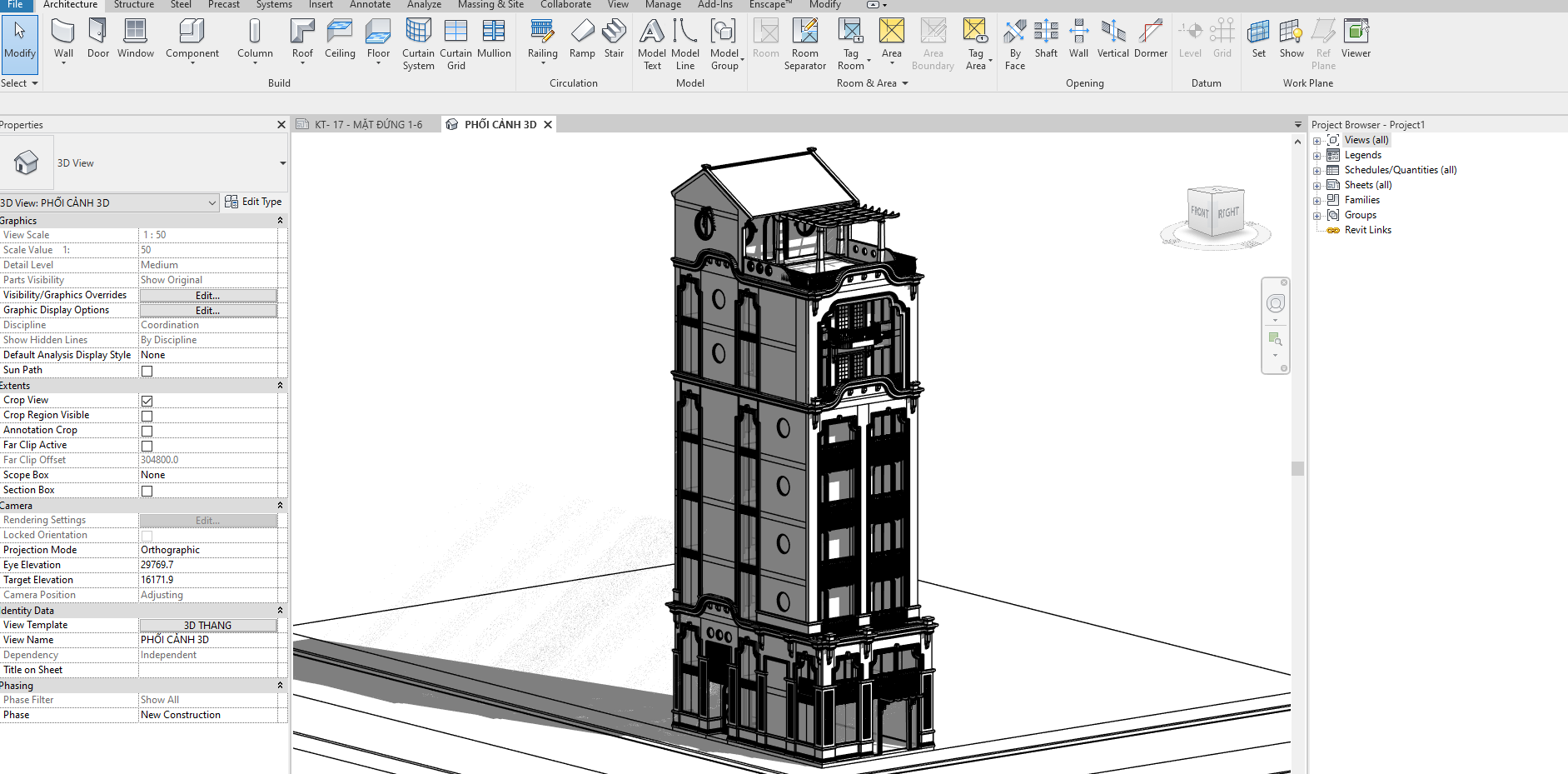Enable the Sun Path checkbox
The width and height of the screenshot is (1568, 774).
[x=147, y=371]
